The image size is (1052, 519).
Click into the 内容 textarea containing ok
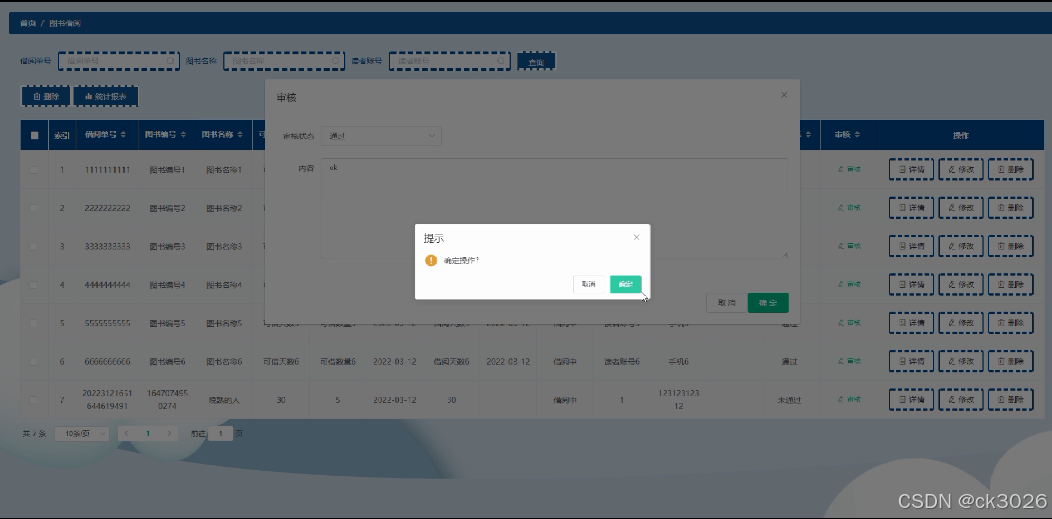(554, 209)
